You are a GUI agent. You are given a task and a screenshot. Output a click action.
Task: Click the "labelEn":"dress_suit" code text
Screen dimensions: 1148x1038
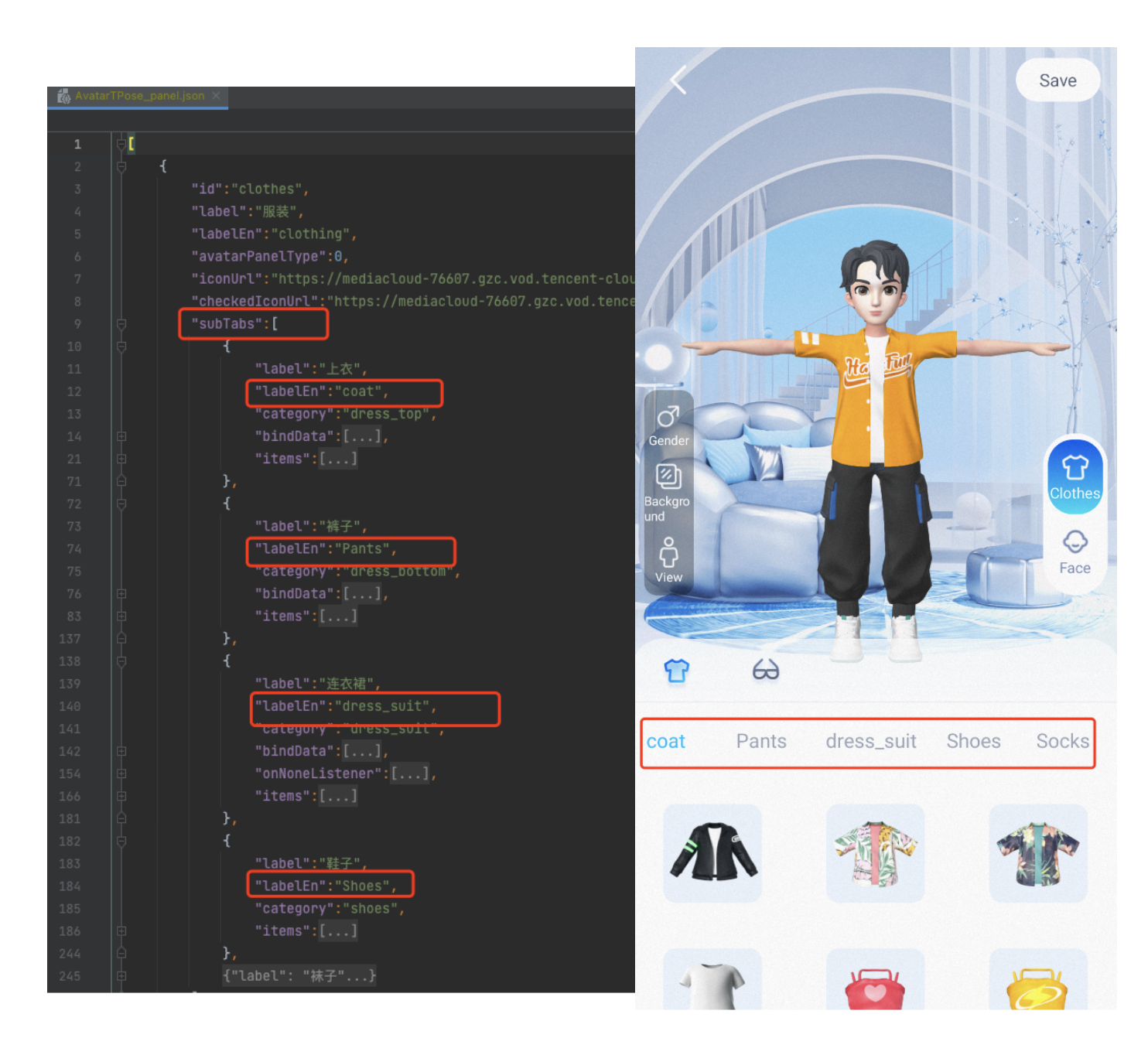[346, 706]
